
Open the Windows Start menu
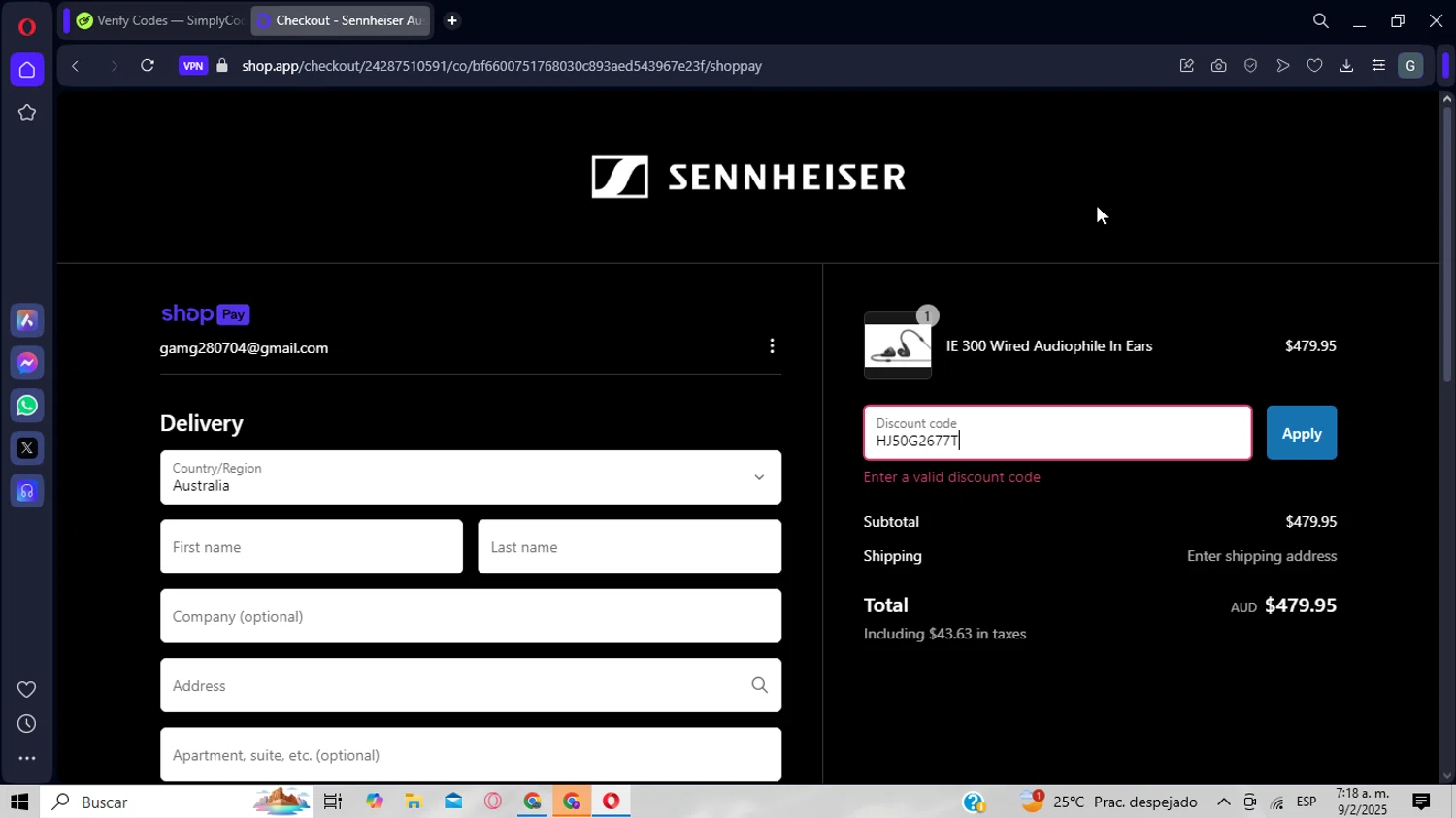[x=19, y=802]
